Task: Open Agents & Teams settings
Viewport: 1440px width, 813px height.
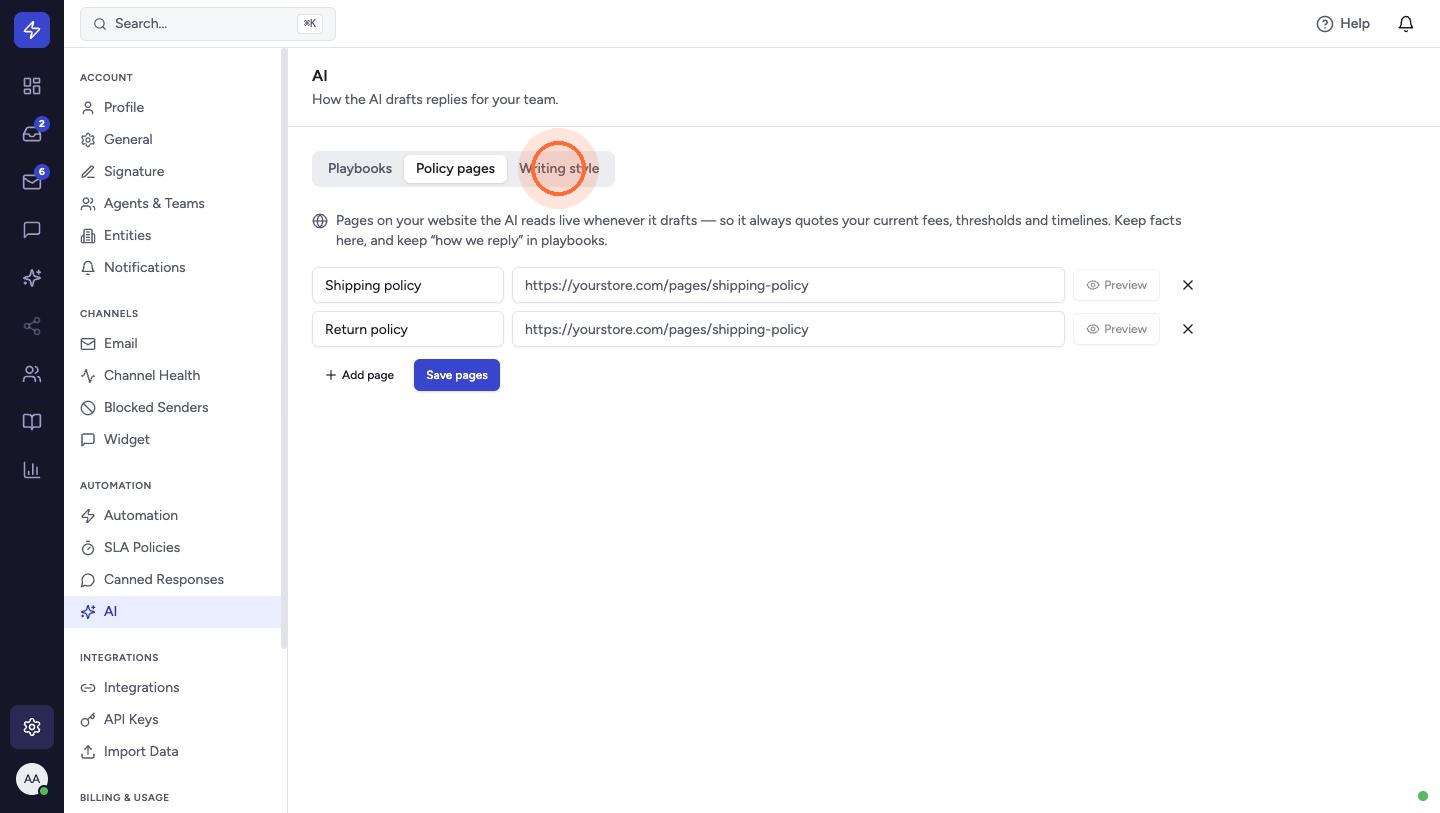Action: point(173,203)
